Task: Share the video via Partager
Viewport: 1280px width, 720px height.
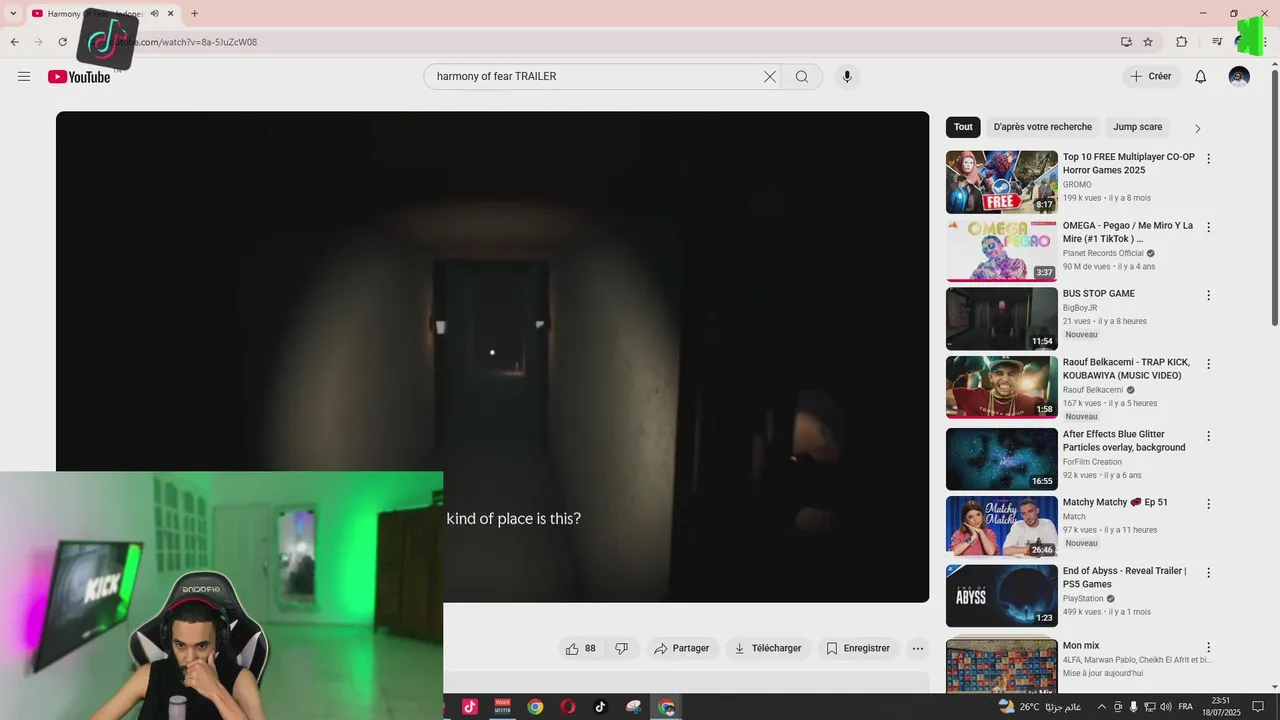Action: [682, 649]
